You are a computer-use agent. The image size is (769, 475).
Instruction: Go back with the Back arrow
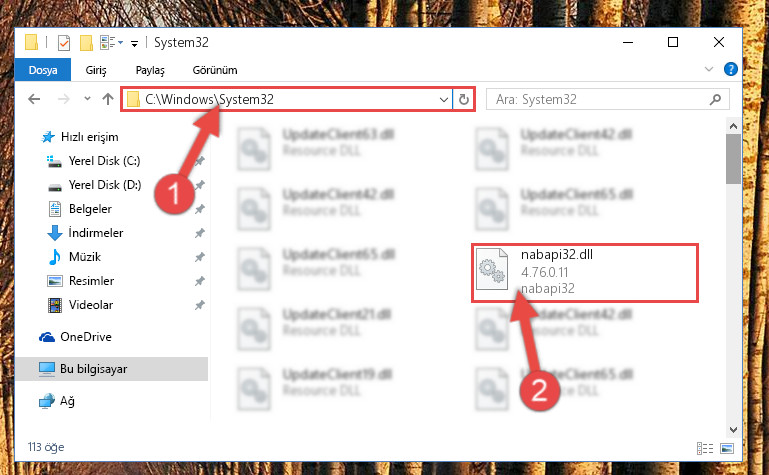34,100
